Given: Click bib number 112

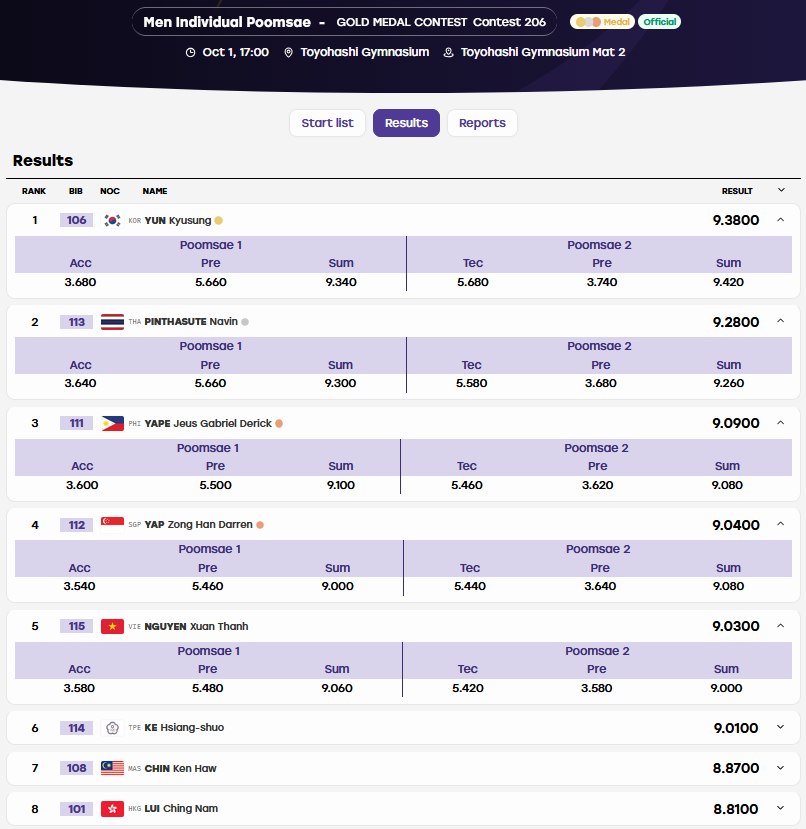Looking at the screenshot, I should (77, 525).
